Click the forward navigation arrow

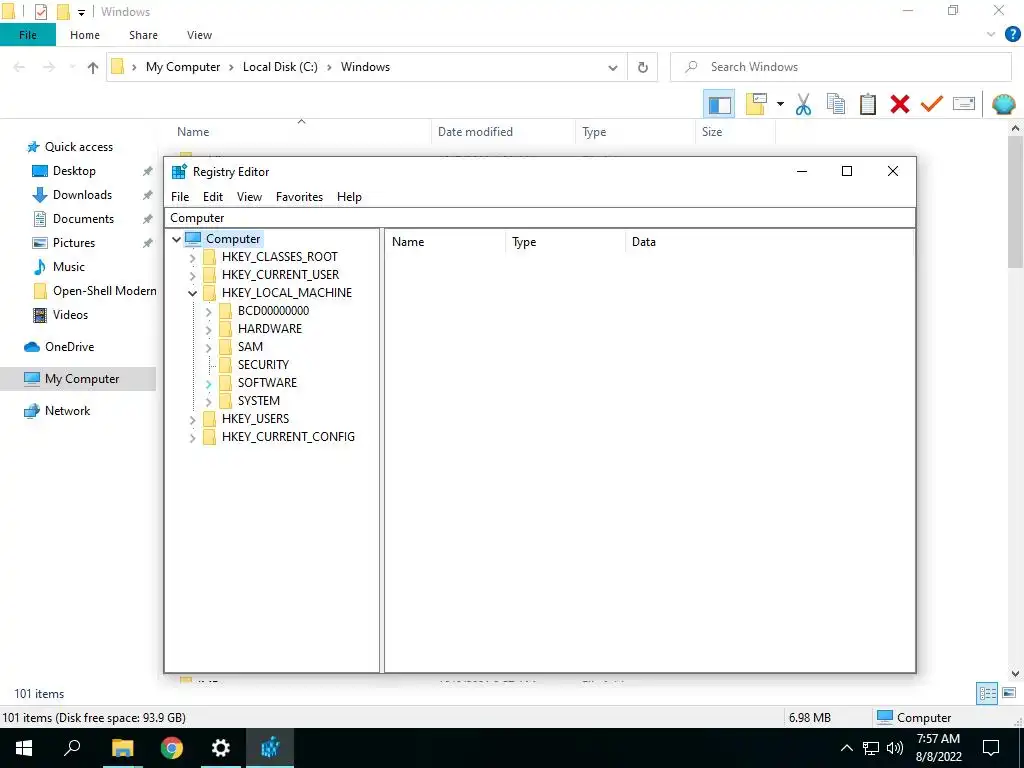(x=49, y=67)
